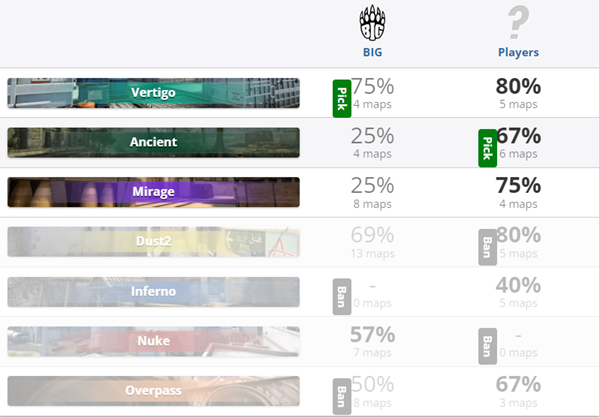The height and width of the screenshot is (418, 600).
Task: Click the gray Ban badge on Inferno row
Action: coord(342,297)
